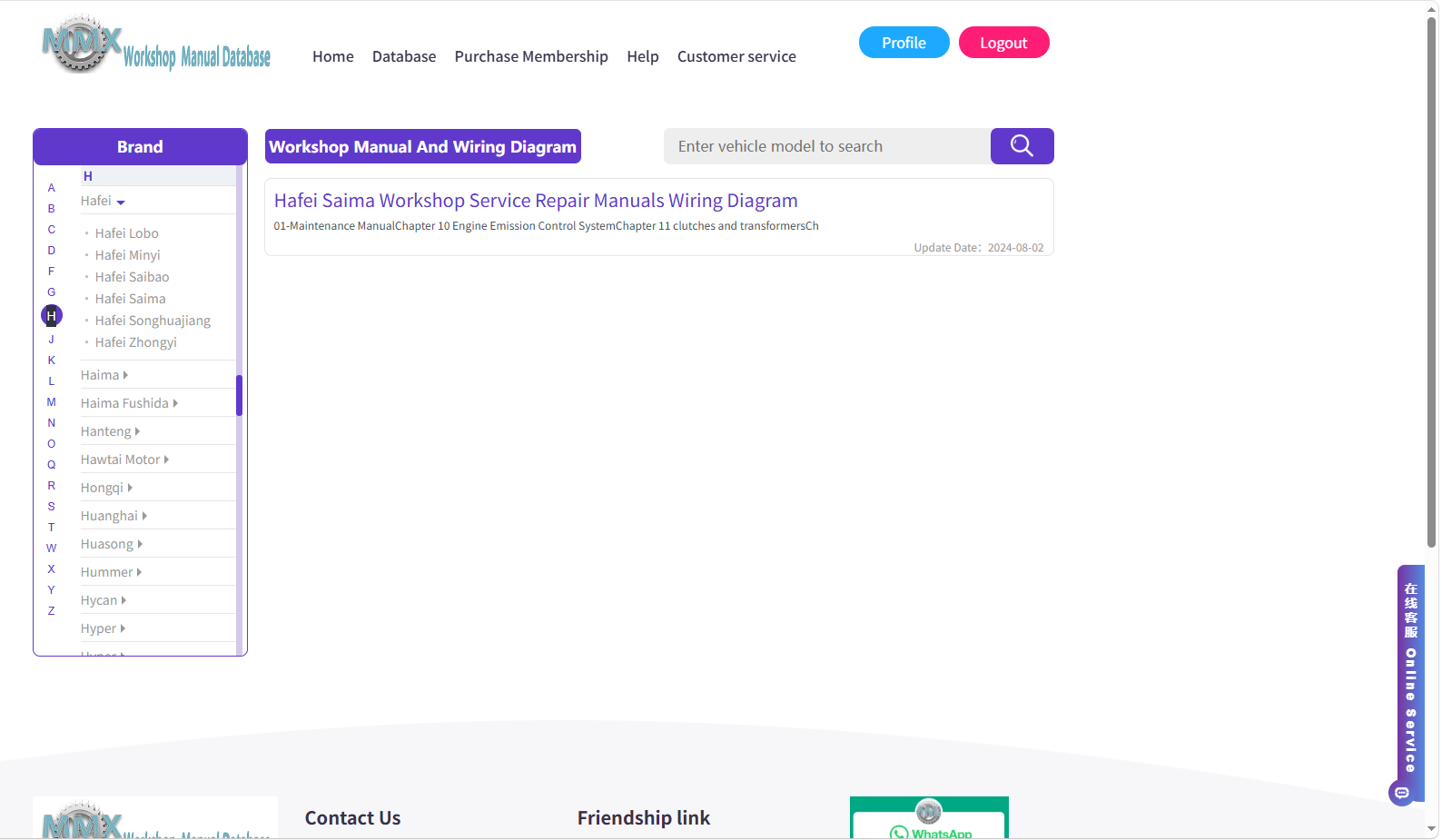Image resolution: width=1442 pixels, height=840 pixels.
Task: Jump to brand letter M
Action: point(52,402)
